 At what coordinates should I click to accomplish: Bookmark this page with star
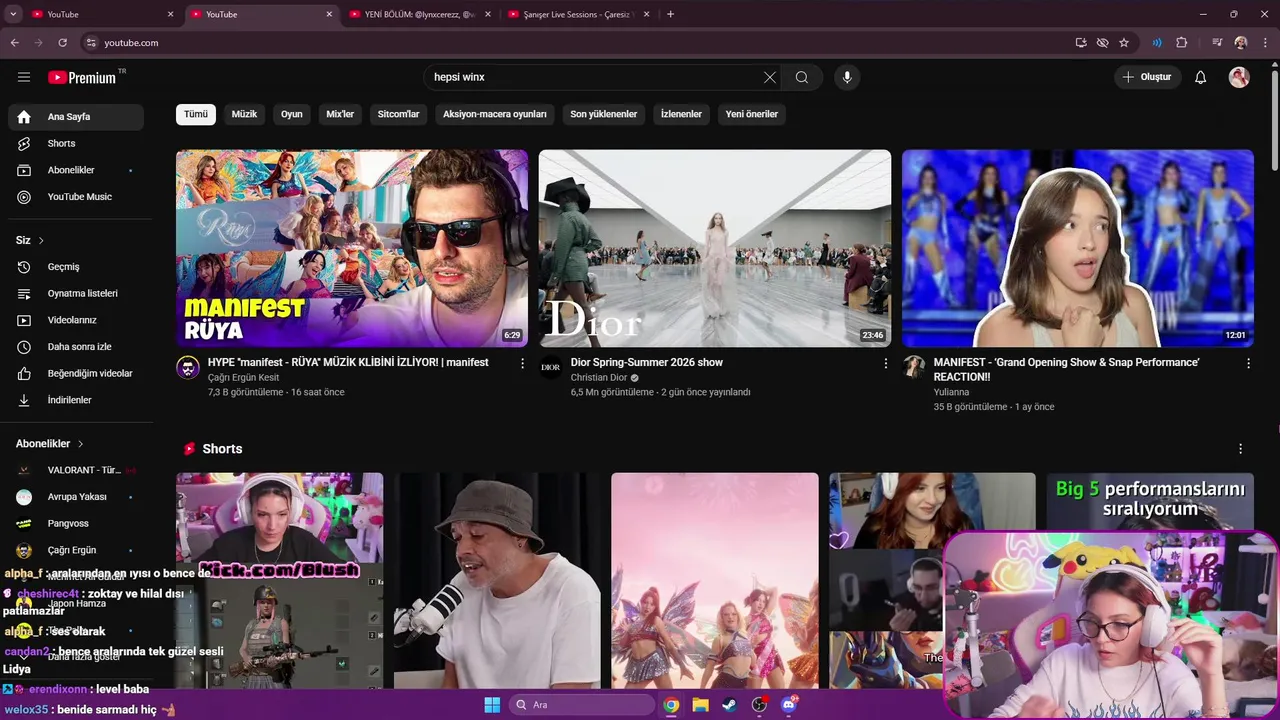1124,43
